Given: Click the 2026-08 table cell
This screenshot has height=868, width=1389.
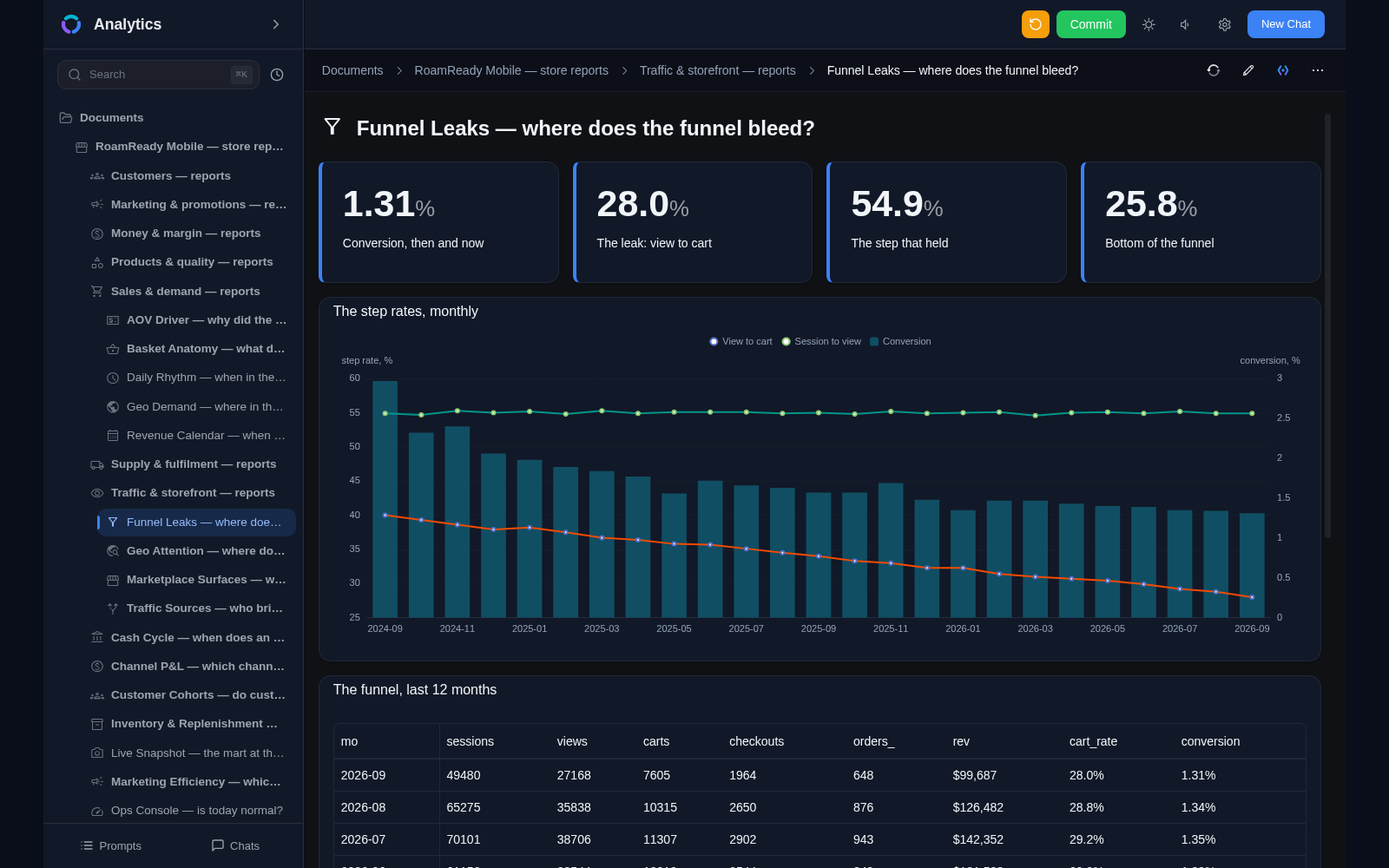Looking at the screenshot, I should pyautogui.click(x=386, y=807).
